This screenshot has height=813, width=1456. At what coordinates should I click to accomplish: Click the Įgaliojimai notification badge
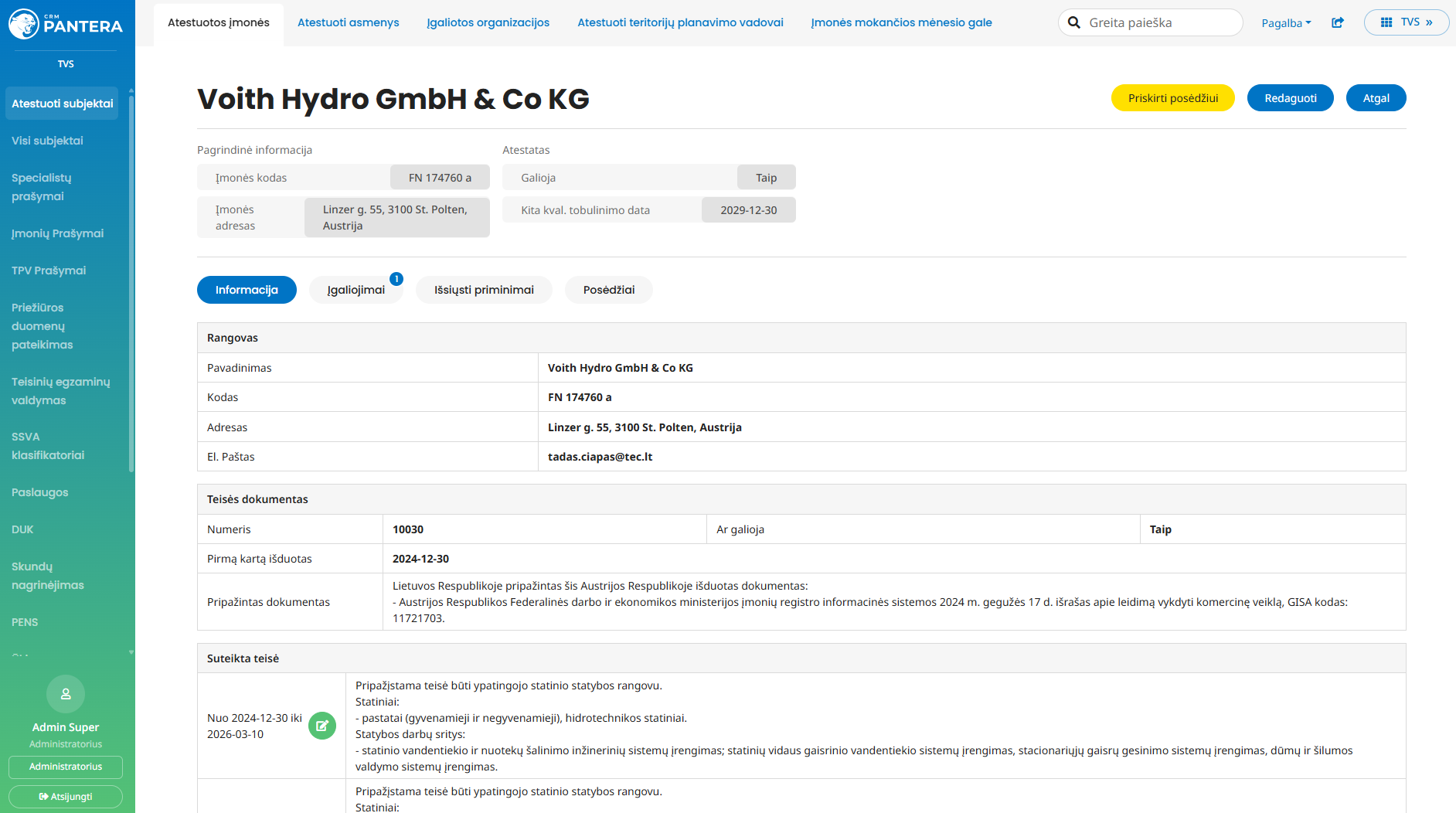[x=396, y=279]
